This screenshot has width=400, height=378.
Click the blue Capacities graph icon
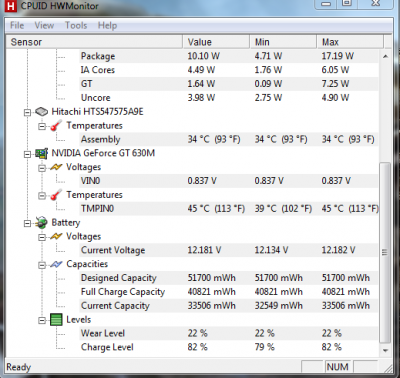coord(56,264)
